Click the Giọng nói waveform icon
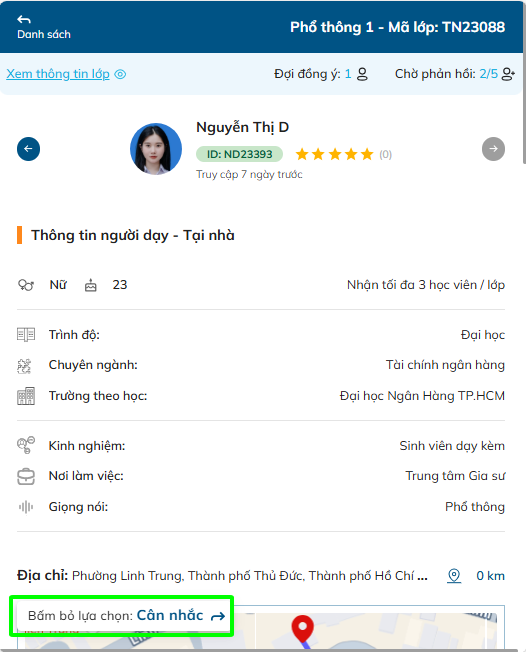This screenshot has height=652, width=526. pyautogui.click(x=26, y=507)
